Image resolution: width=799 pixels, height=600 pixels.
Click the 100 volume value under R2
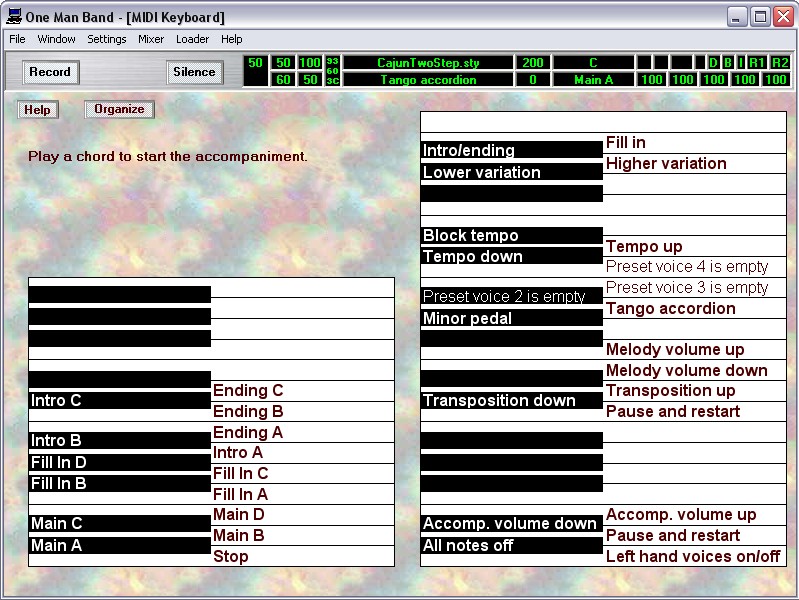[776, 80]
